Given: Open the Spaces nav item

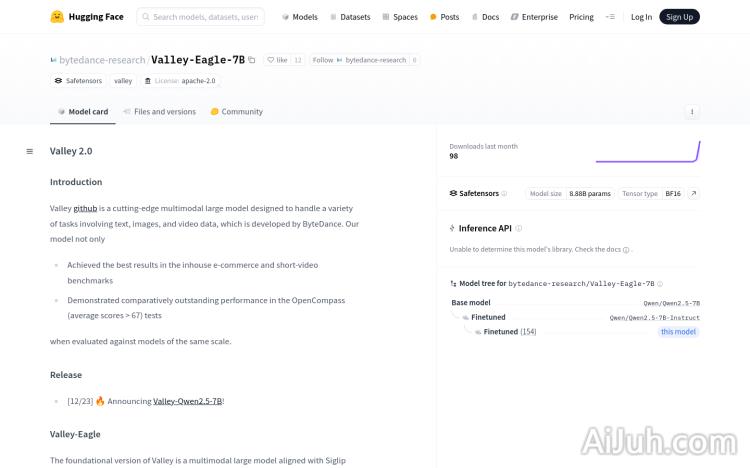Looking at the screenshot, I should pos(400,17).
